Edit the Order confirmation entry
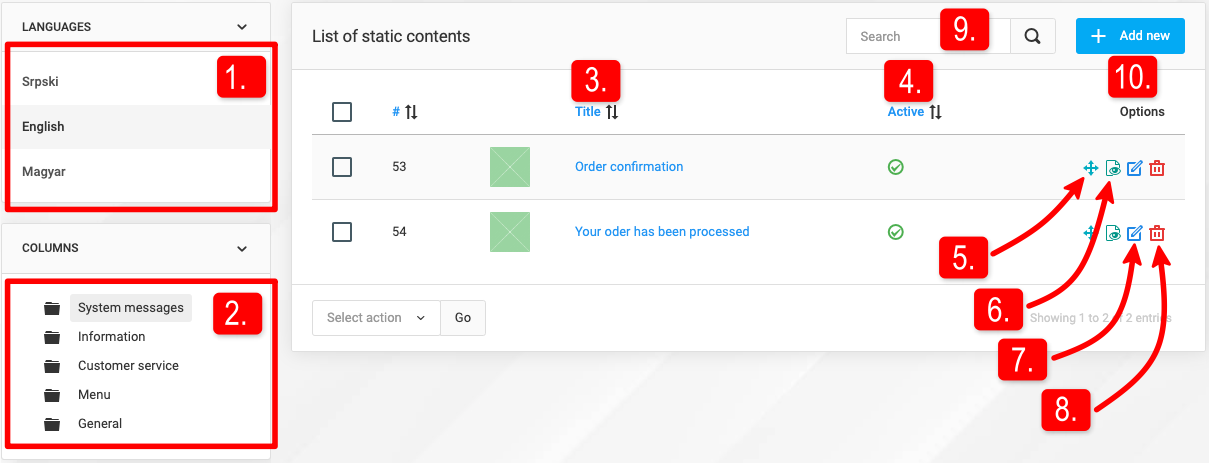1209x463 pixels. 1135,168
